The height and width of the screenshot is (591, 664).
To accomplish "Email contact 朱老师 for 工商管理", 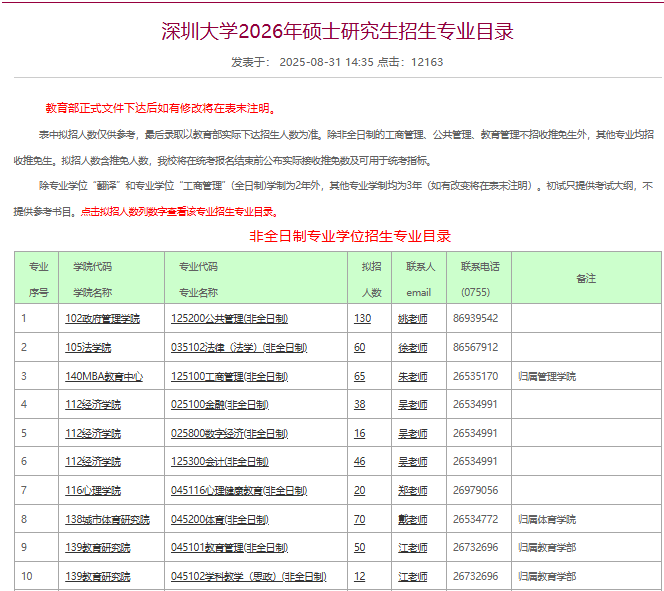I will click(x=412, y=376).
